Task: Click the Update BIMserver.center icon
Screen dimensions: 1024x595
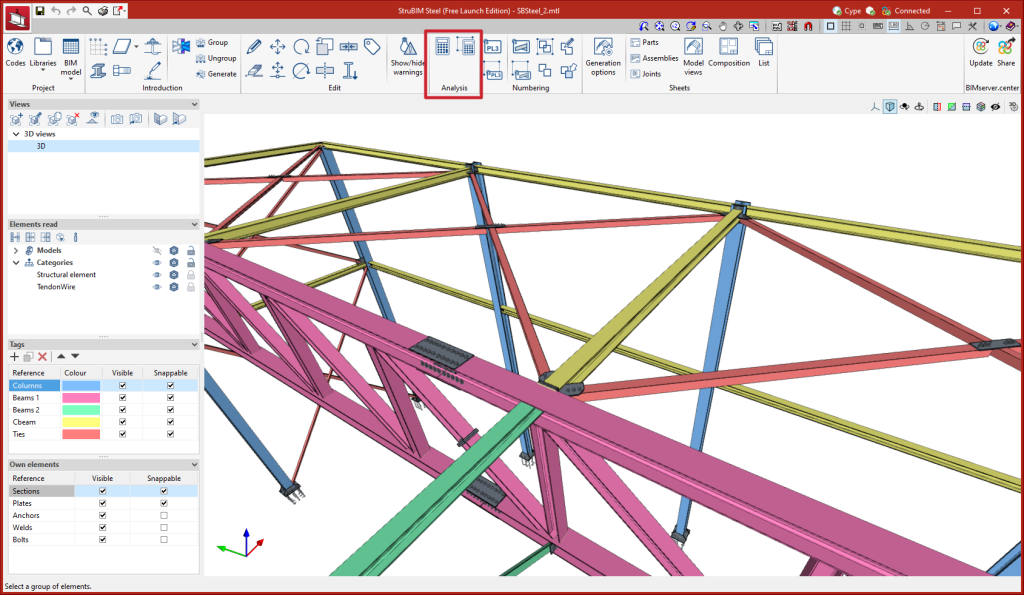Action: click(x=980, y=52)
